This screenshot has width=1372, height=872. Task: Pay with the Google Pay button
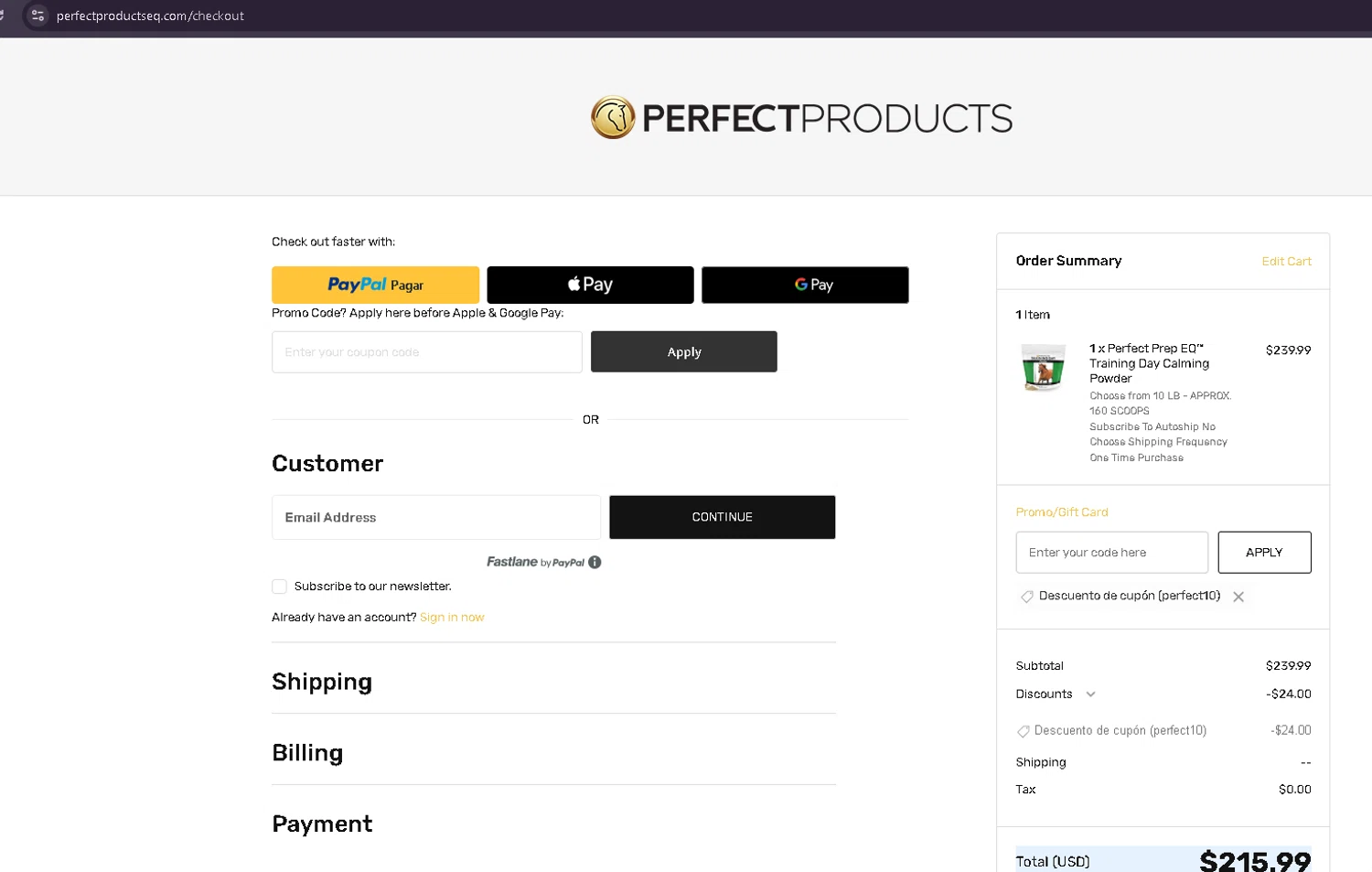pyautogui.click(x=805, y=285)
